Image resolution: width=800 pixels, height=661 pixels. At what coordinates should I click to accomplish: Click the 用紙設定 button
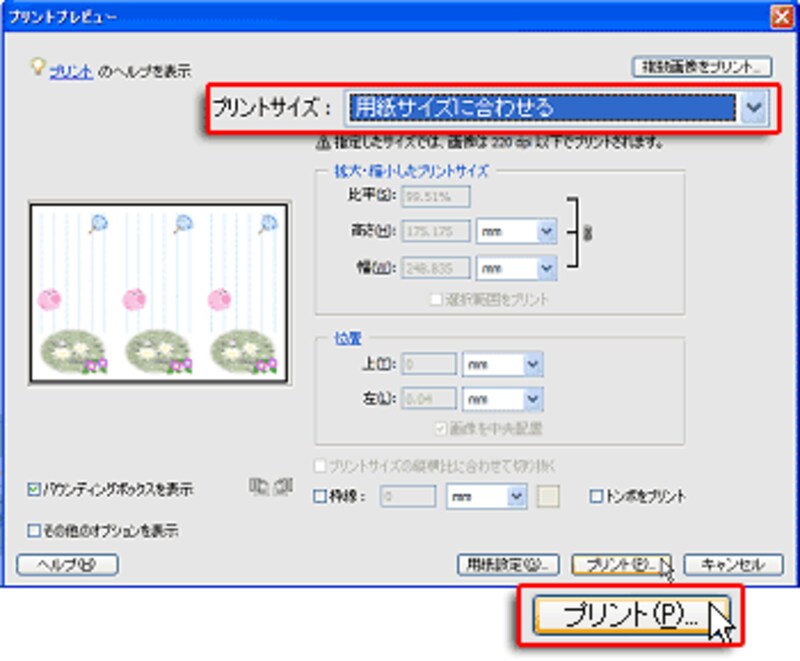pos(508,565)
